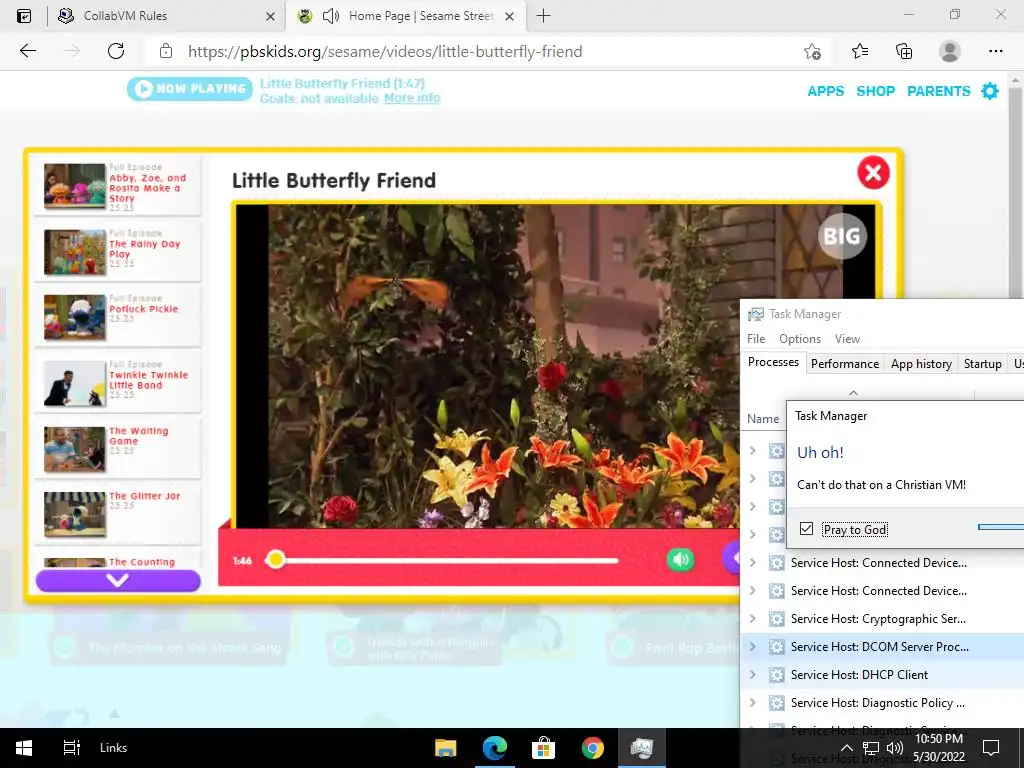Sort processes by Name column header
The width and height of the screenshot is (1024, 768).
pyautogui.click(x=763, y=419)
